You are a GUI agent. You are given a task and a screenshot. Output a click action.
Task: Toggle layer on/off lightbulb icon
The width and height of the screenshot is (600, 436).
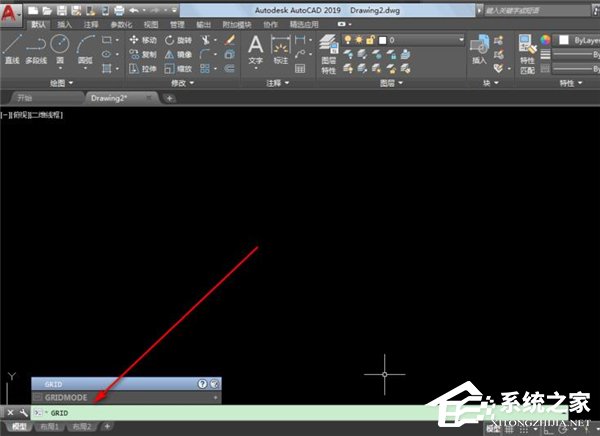pyautogui.click(x=348, y=39)
